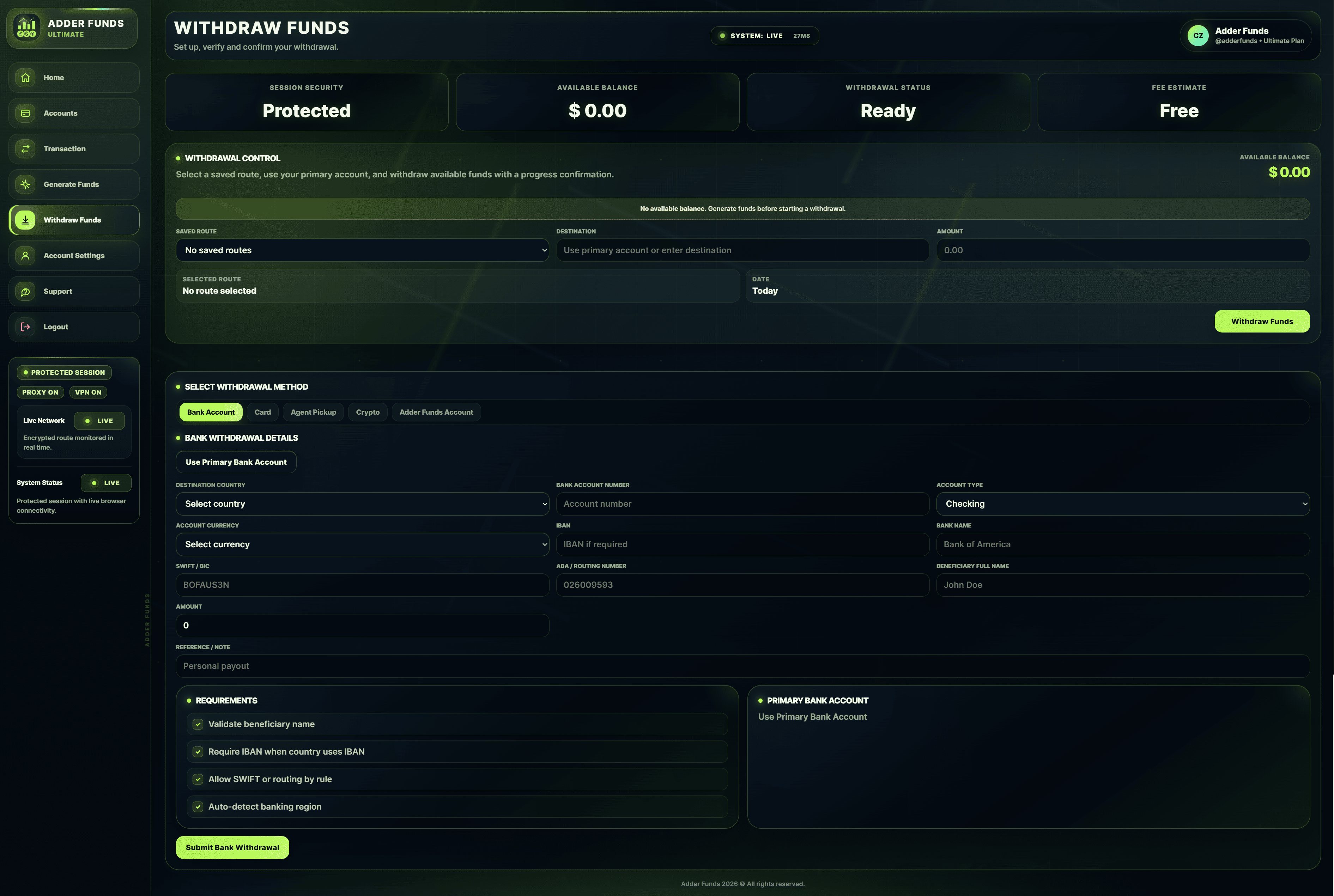
Task: Click the Beneficiary Full Name field
Action: [1122, 585]
